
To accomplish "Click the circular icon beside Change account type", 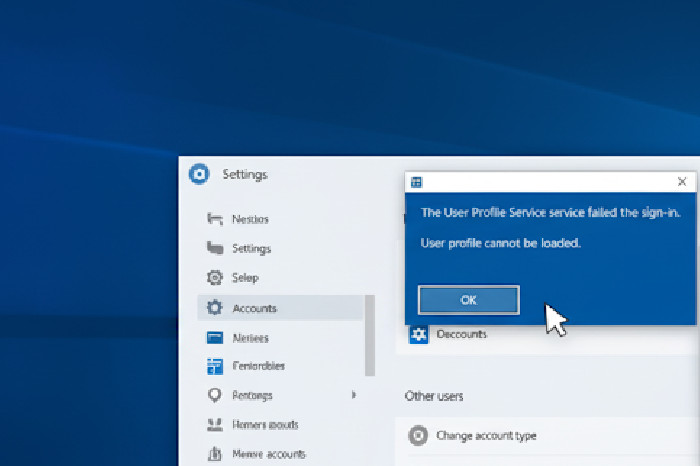I will 418,436.
